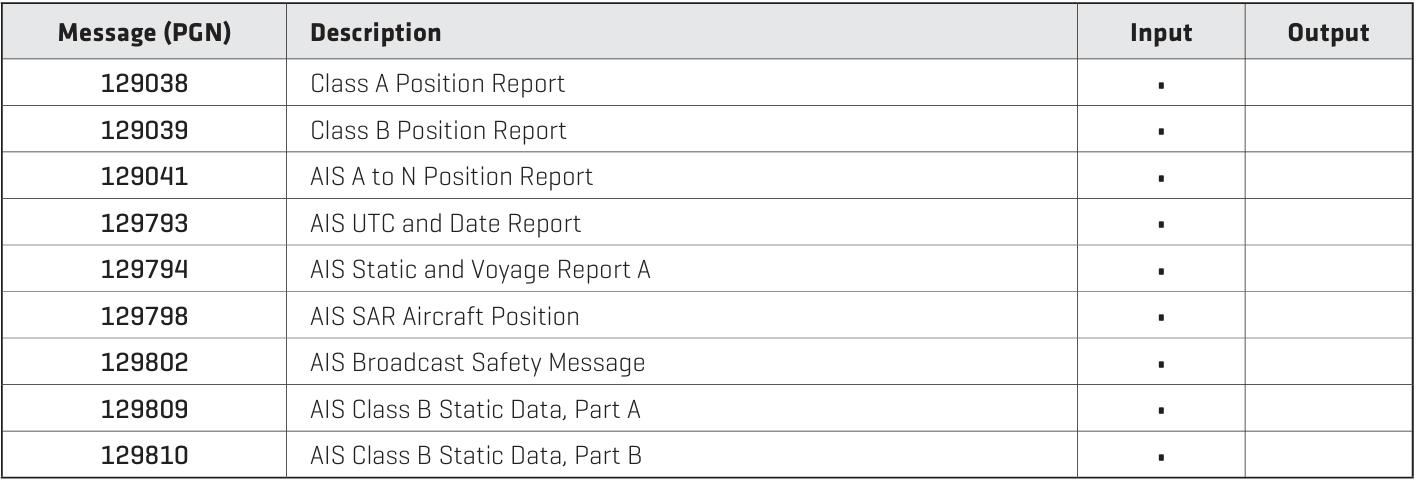Click Input dot for AIS Class B Part B

[1160, 459]
